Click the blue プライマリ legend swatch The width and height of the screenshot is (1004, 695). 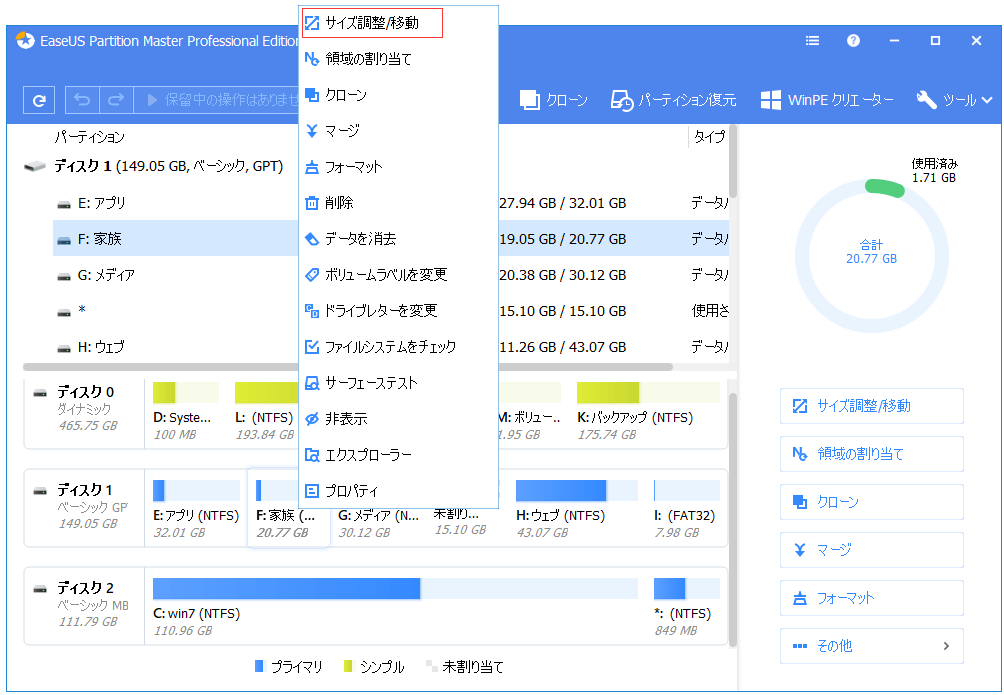click(x=259, y=666)
